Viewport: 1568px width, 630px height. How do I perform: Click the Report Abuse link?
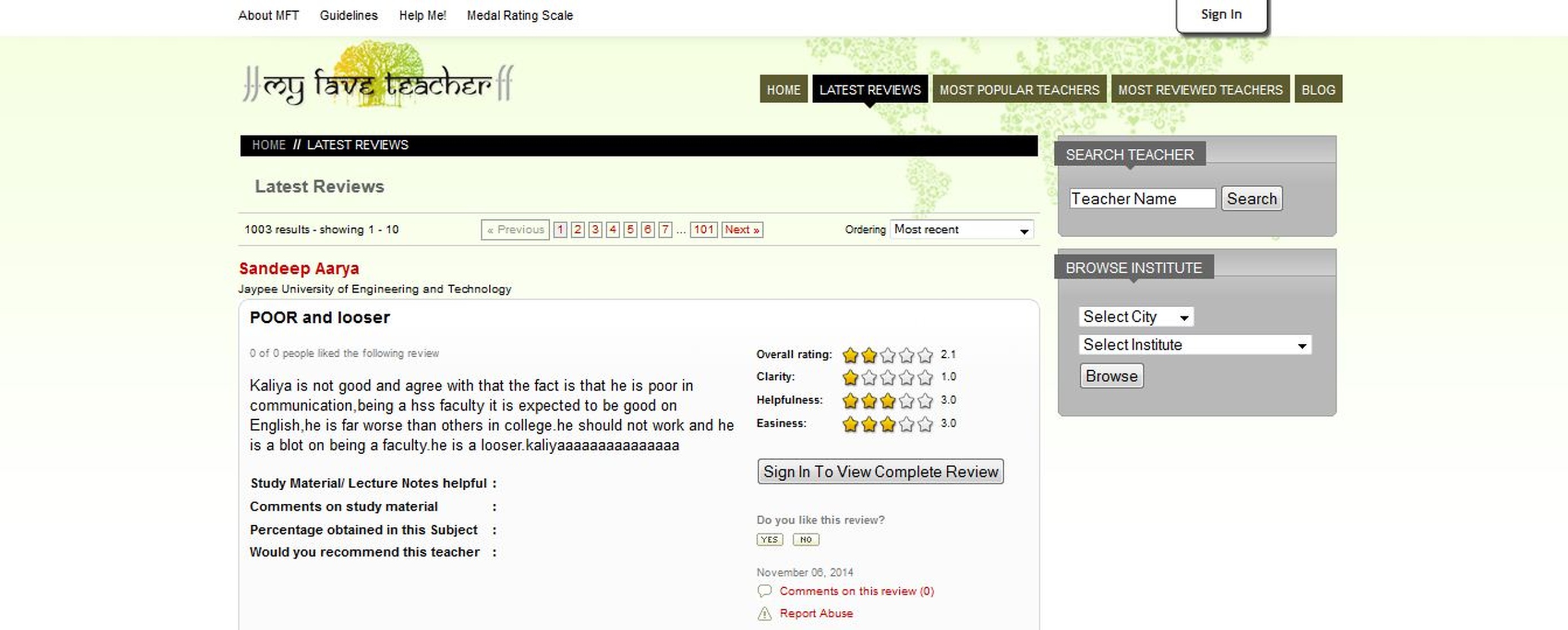tap(816, 613)
